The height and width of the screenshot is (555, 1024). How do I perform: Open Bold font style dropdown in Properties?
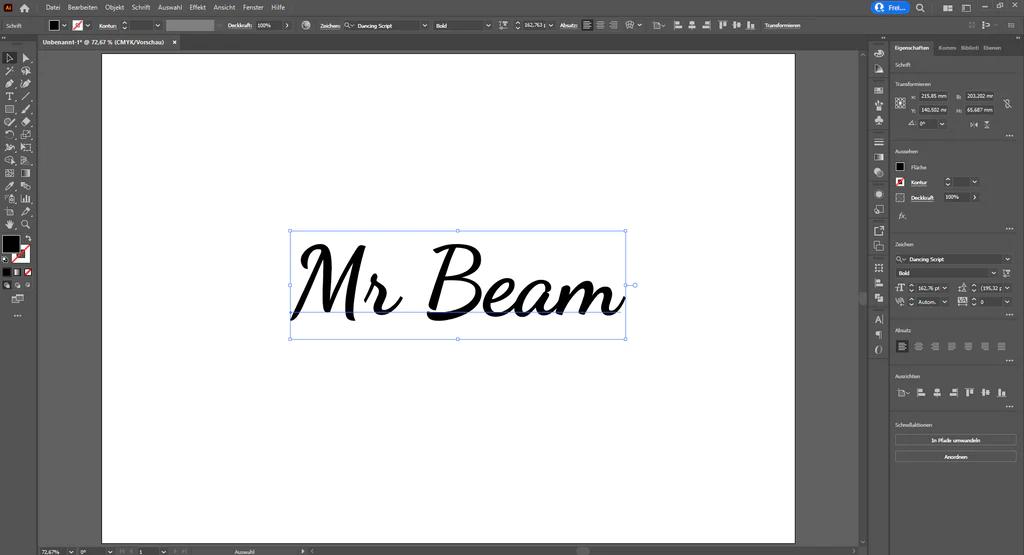coord(993,273)
